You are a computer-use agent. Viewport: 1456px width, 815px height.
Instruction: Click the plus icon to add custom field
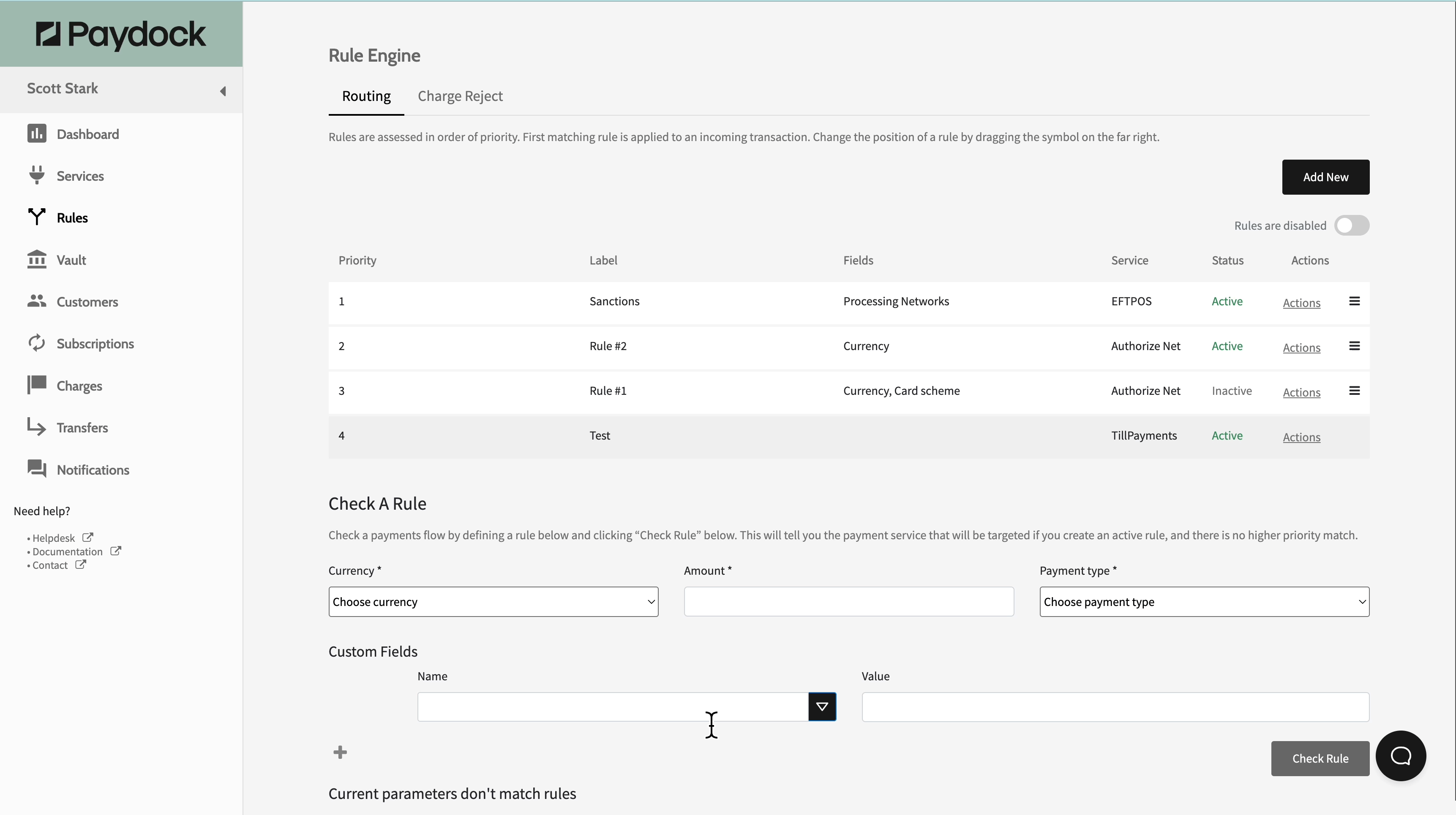point(340,752)
